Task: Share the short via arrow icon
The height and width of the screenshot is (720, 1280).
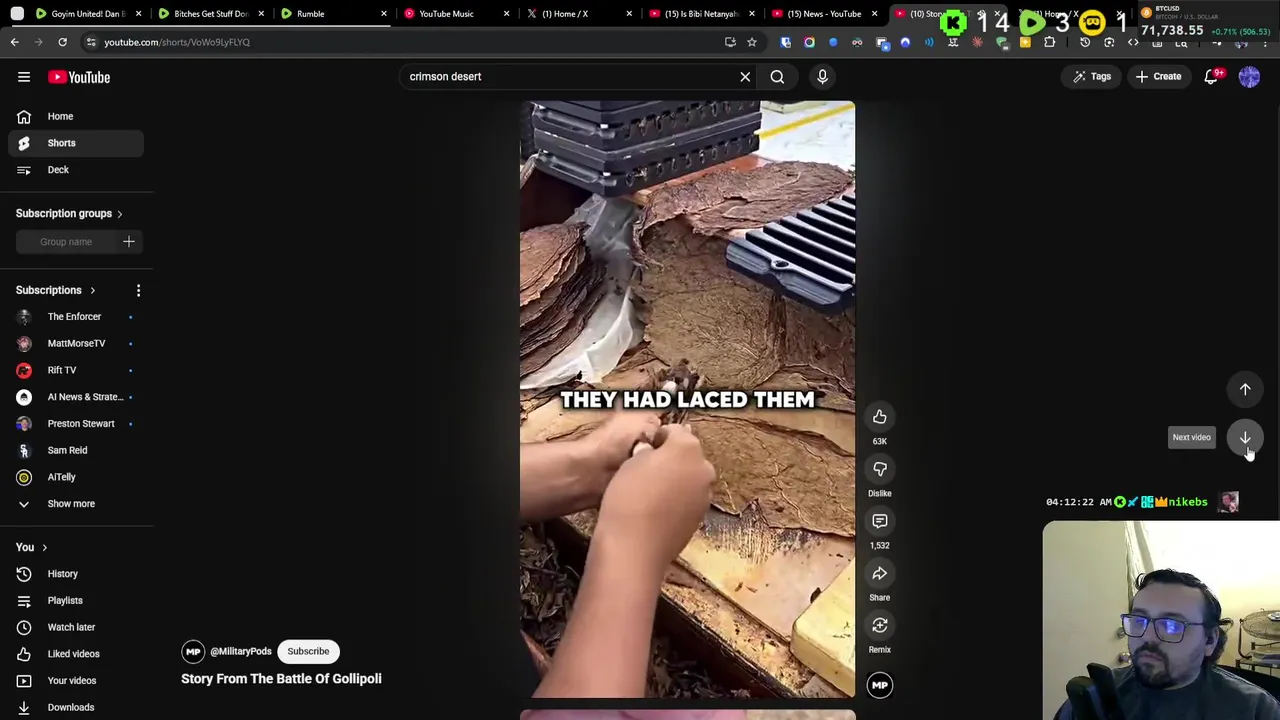Action: [x=880, y=573]
